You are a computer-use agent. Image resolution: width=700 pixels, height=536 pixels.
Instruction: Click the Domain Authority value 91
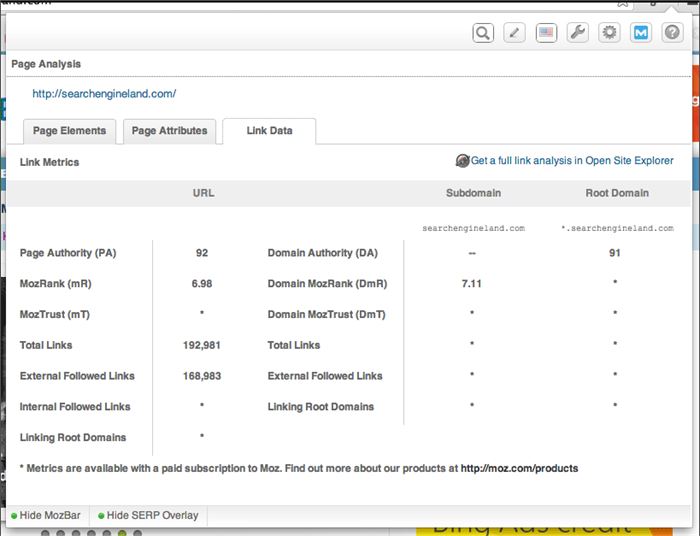(615, 253)
